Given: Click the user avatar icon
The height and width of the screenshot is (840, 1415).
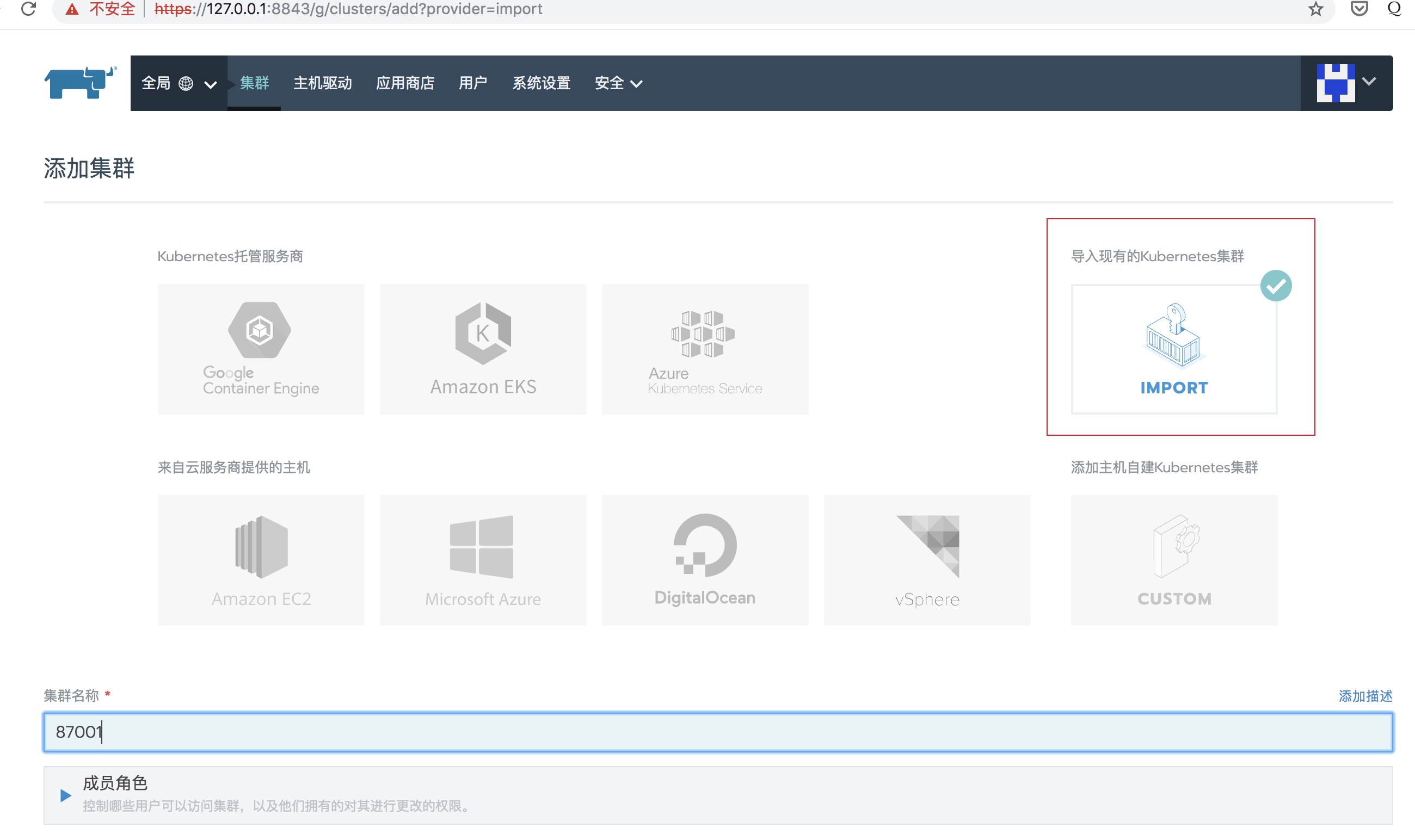Looking at the screenshot, I should pos(1336,83).
